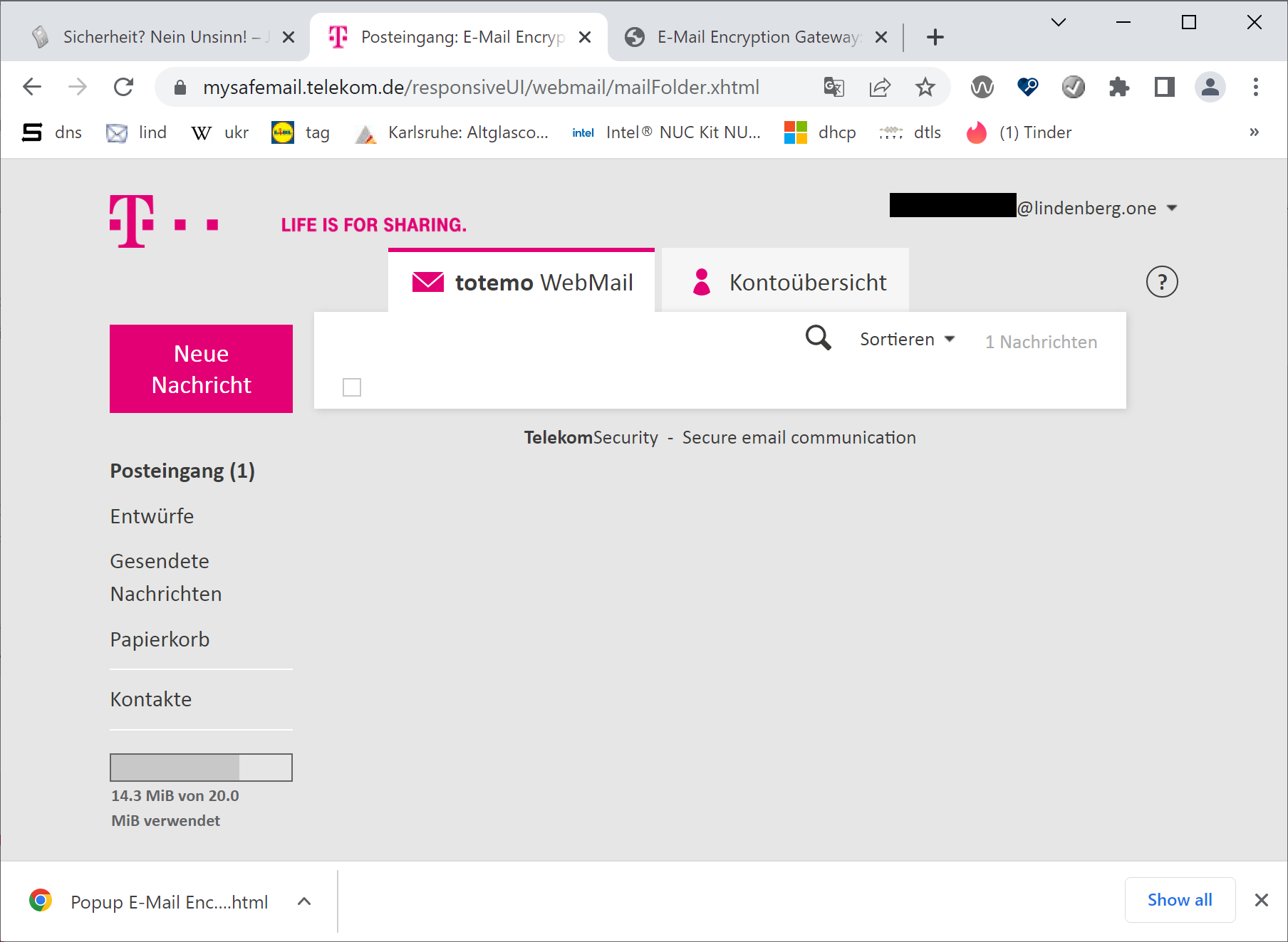
Task: Click the padlock site info icon
Action: 180,88
